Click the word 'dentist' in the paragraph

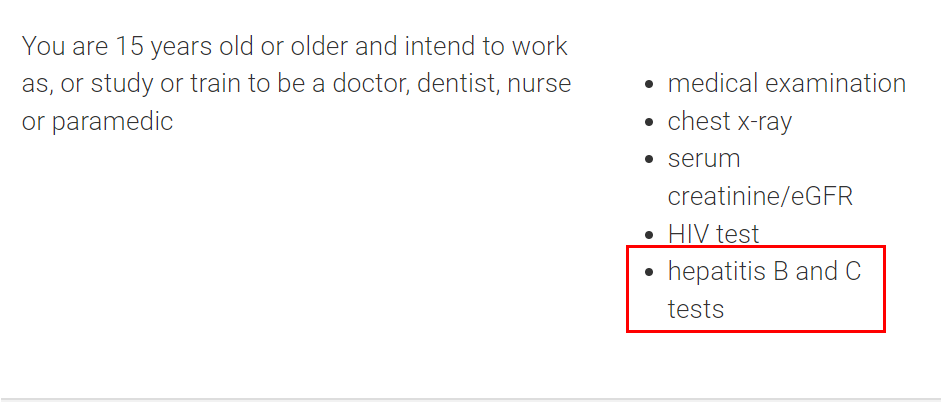pyautogui.click(x=458, y=83)
